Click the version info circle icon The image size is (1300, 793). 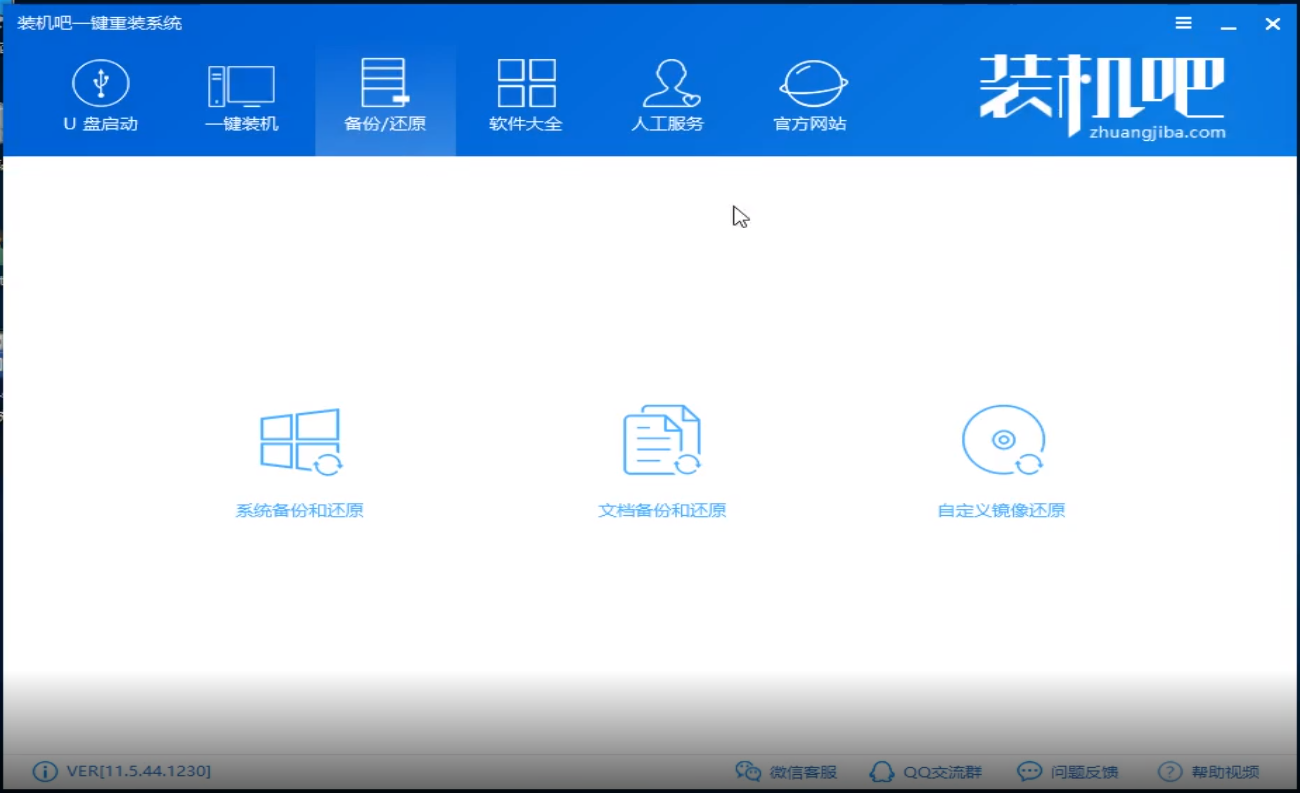click(44, 771)
